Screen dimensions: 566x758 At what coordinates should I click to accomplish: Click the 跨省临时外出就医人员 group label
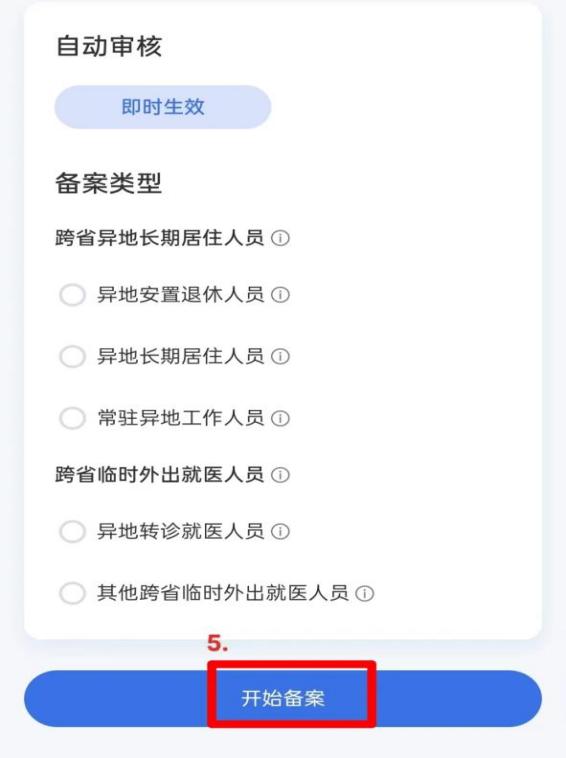click(160, 475)
